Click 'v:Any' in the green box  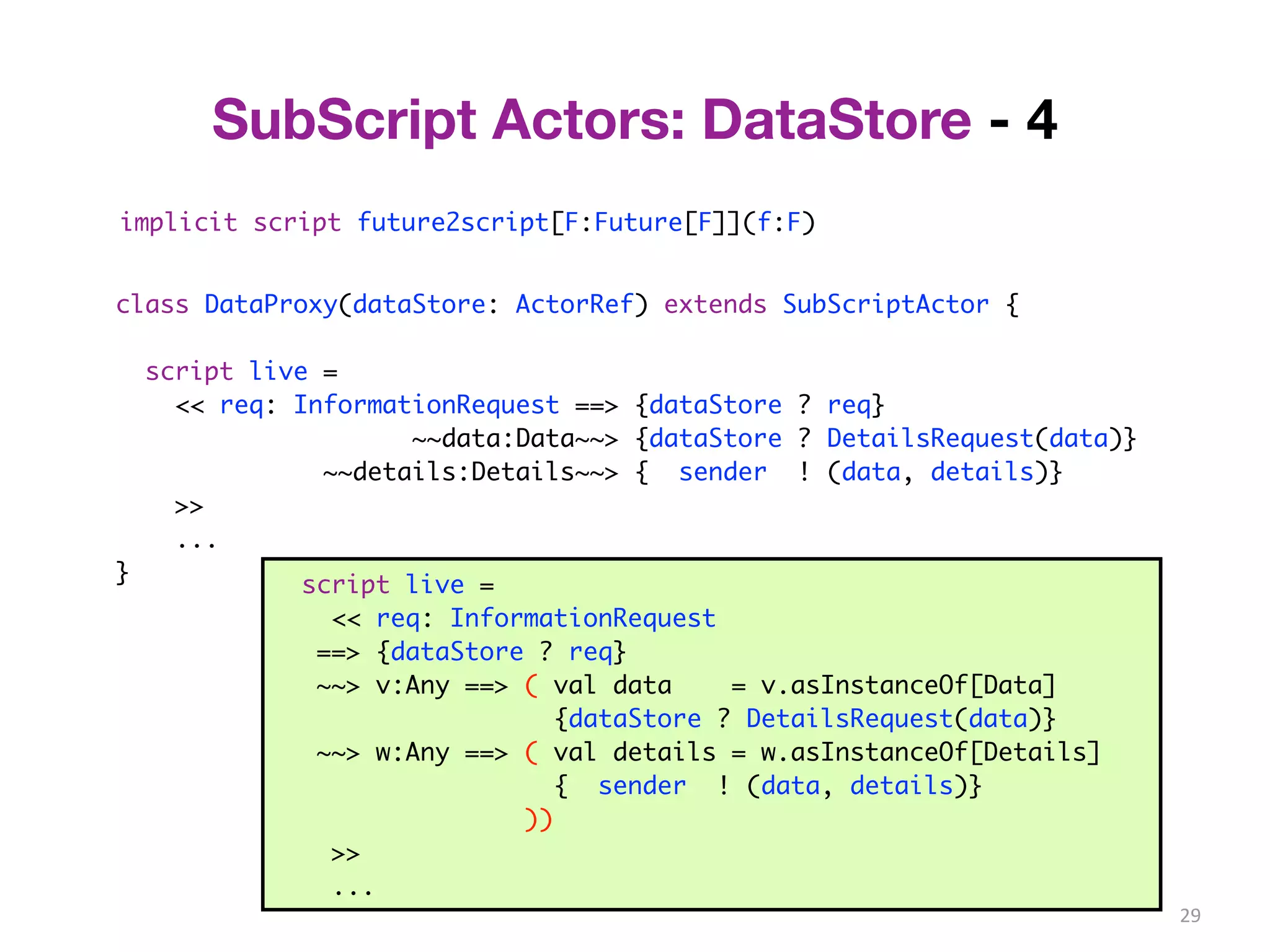coord(412,686)
